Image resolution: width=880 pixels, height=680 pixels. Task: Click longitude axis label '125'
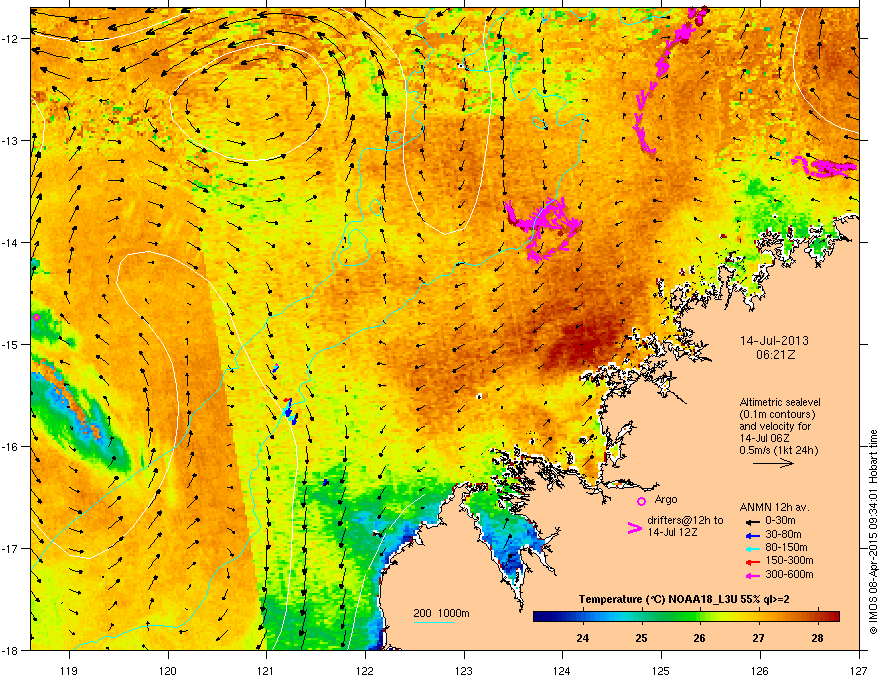pos(661,670)
